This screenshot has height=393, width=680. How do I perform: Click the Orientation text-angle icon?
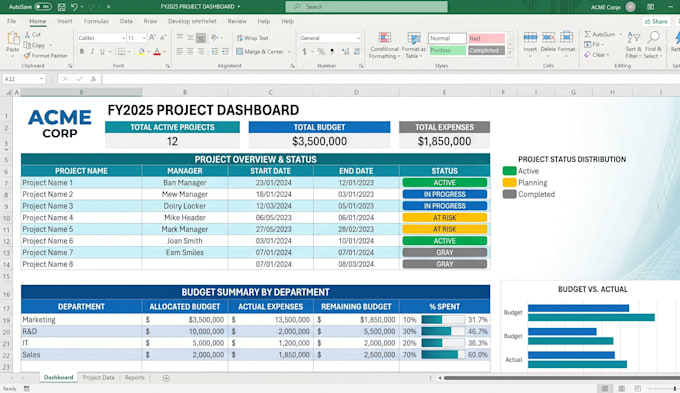215,38
